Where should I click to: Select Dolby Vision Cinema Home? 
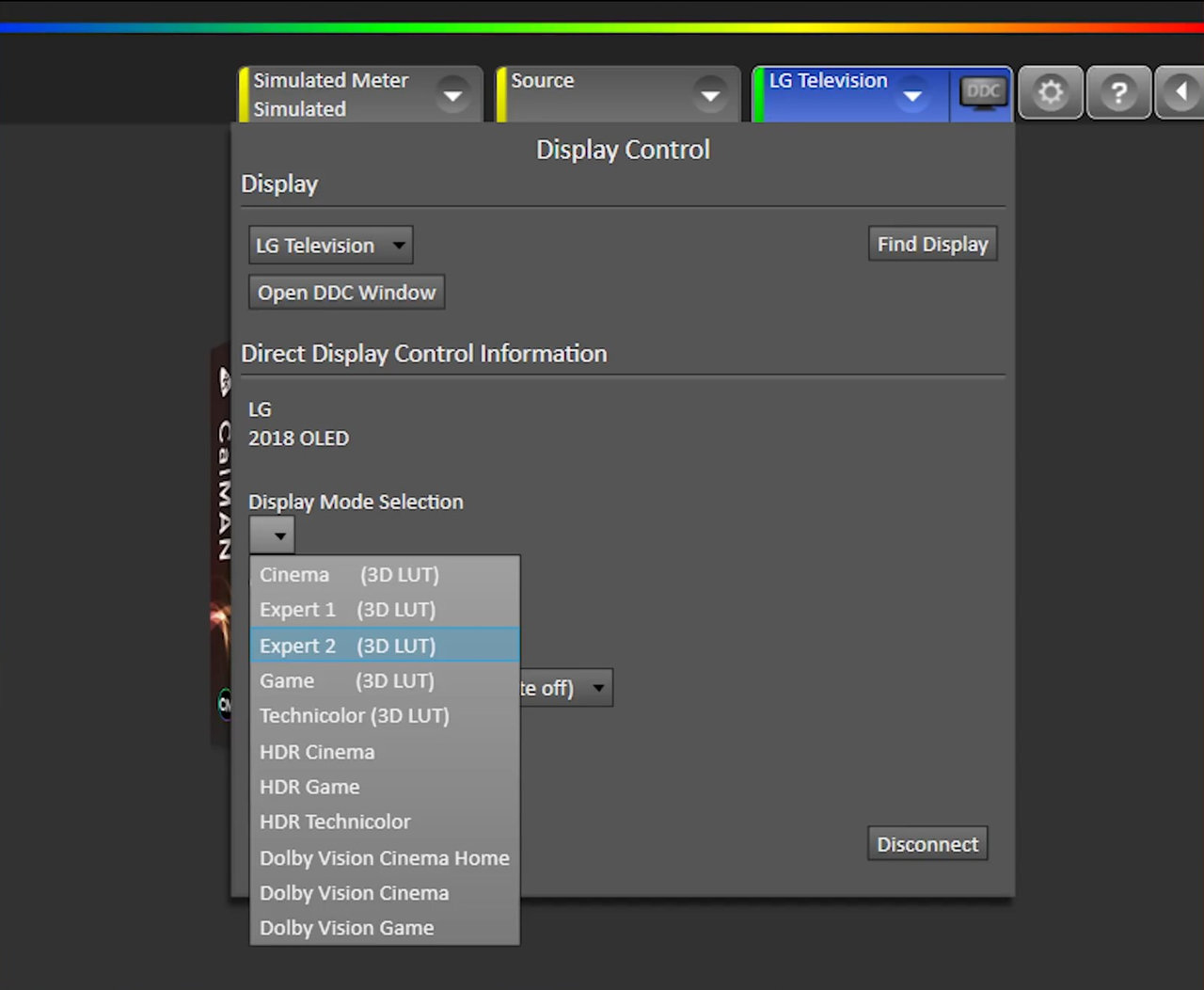[384, 858]
